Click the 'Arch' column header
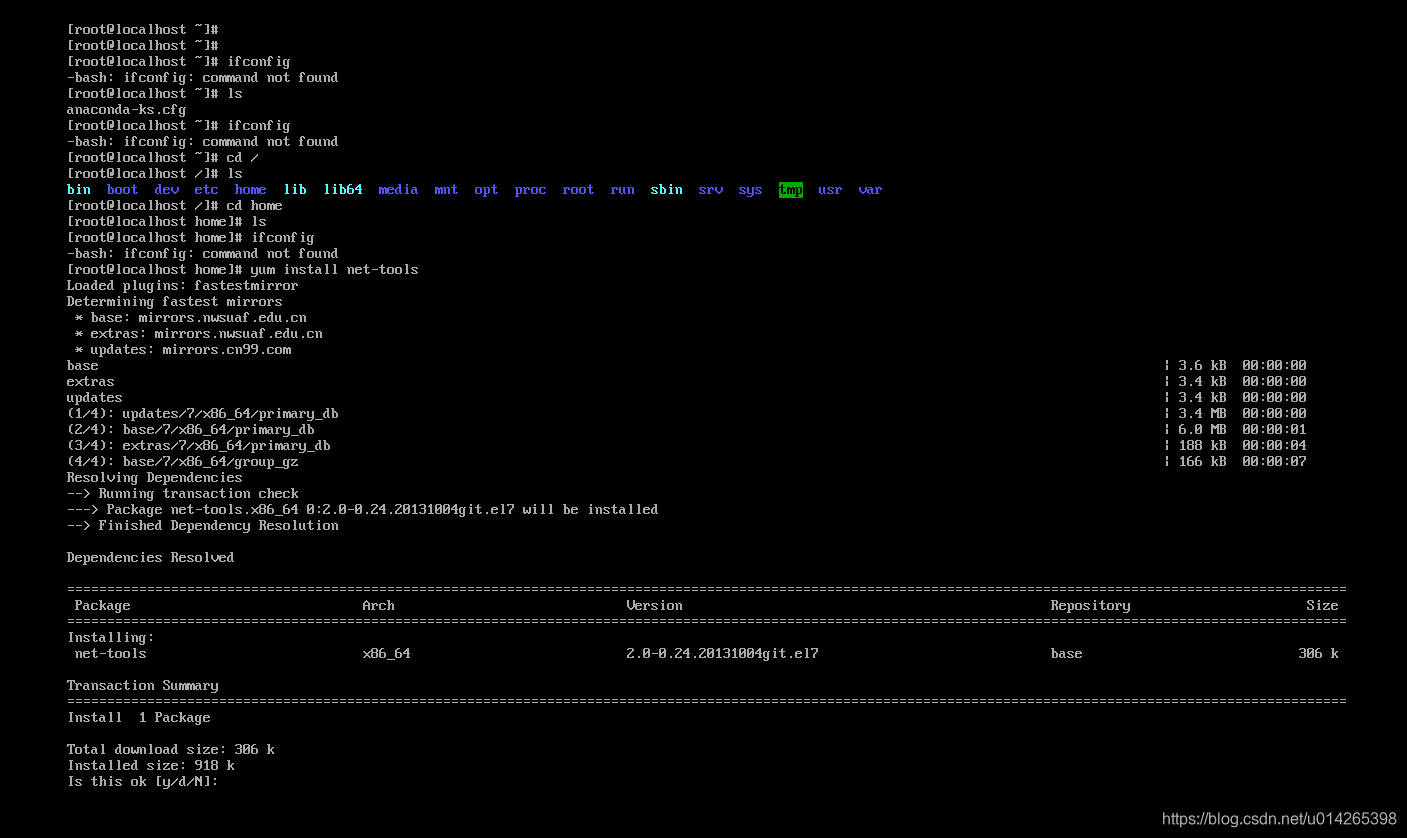1407x838 pixels. tap(379, 606)
